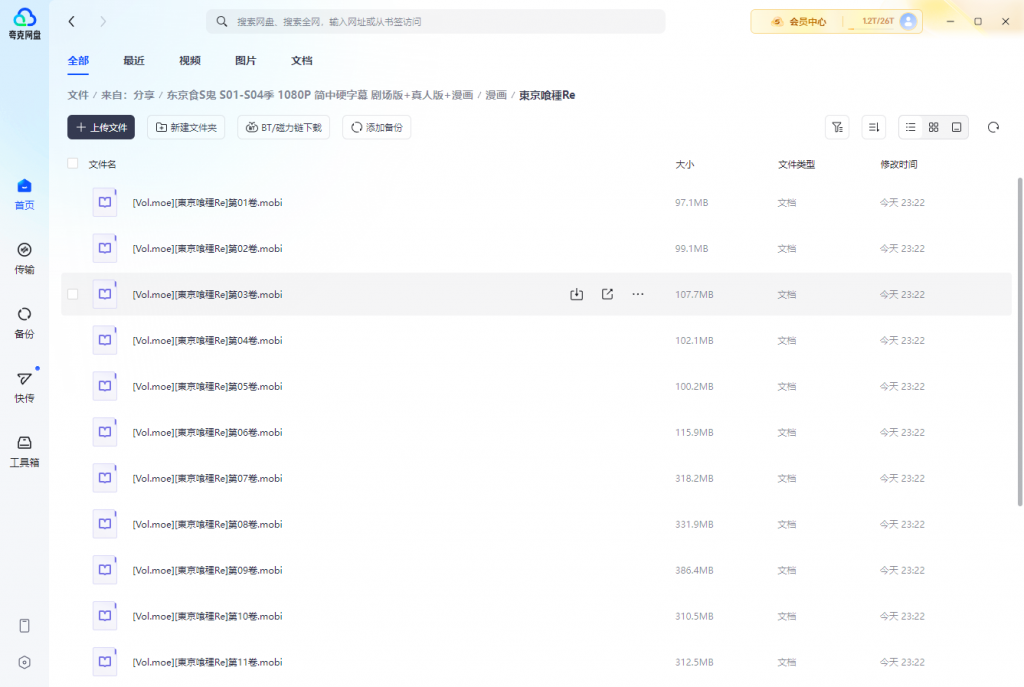
Task: Click the 文件 breadcrumb link
Action: click(78, 95)
